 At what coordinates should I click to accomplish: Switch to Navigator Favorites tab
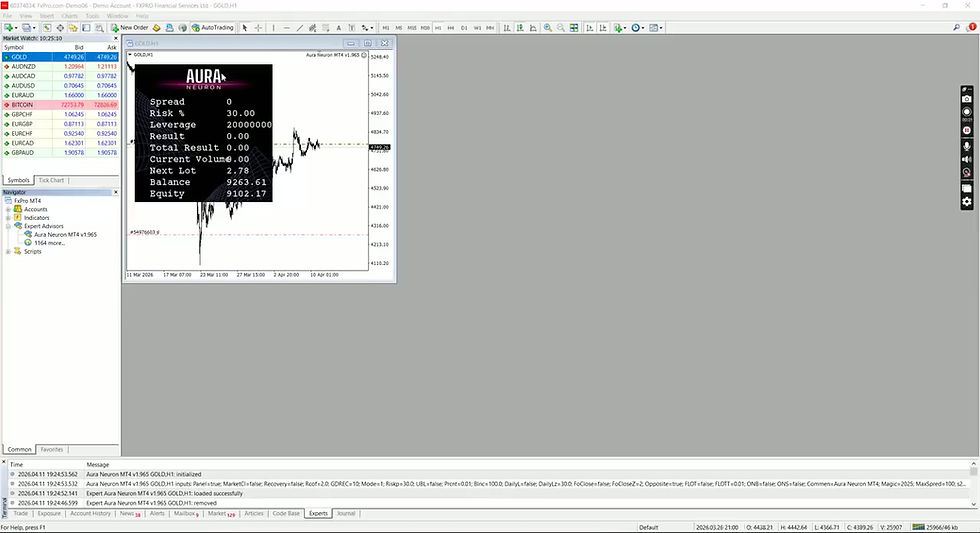click(x=52, y=449)
